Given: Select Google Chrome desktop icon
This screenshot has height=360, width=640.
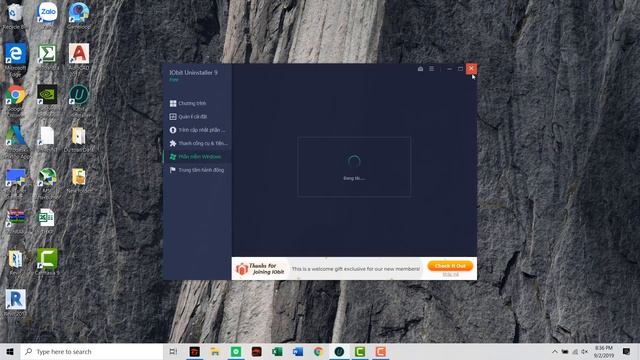Looking at the screenshot, I should (16, 100).
